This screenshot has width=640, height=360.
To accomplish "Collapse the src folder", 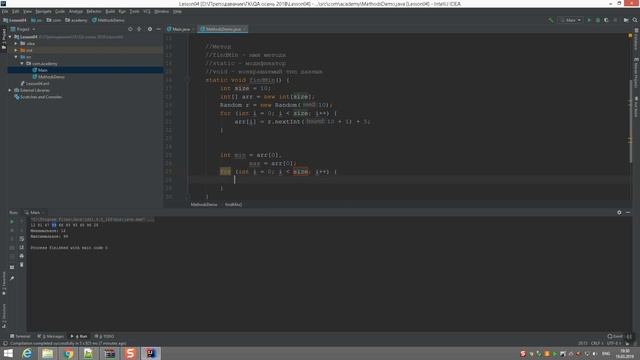I will (16, 57).
